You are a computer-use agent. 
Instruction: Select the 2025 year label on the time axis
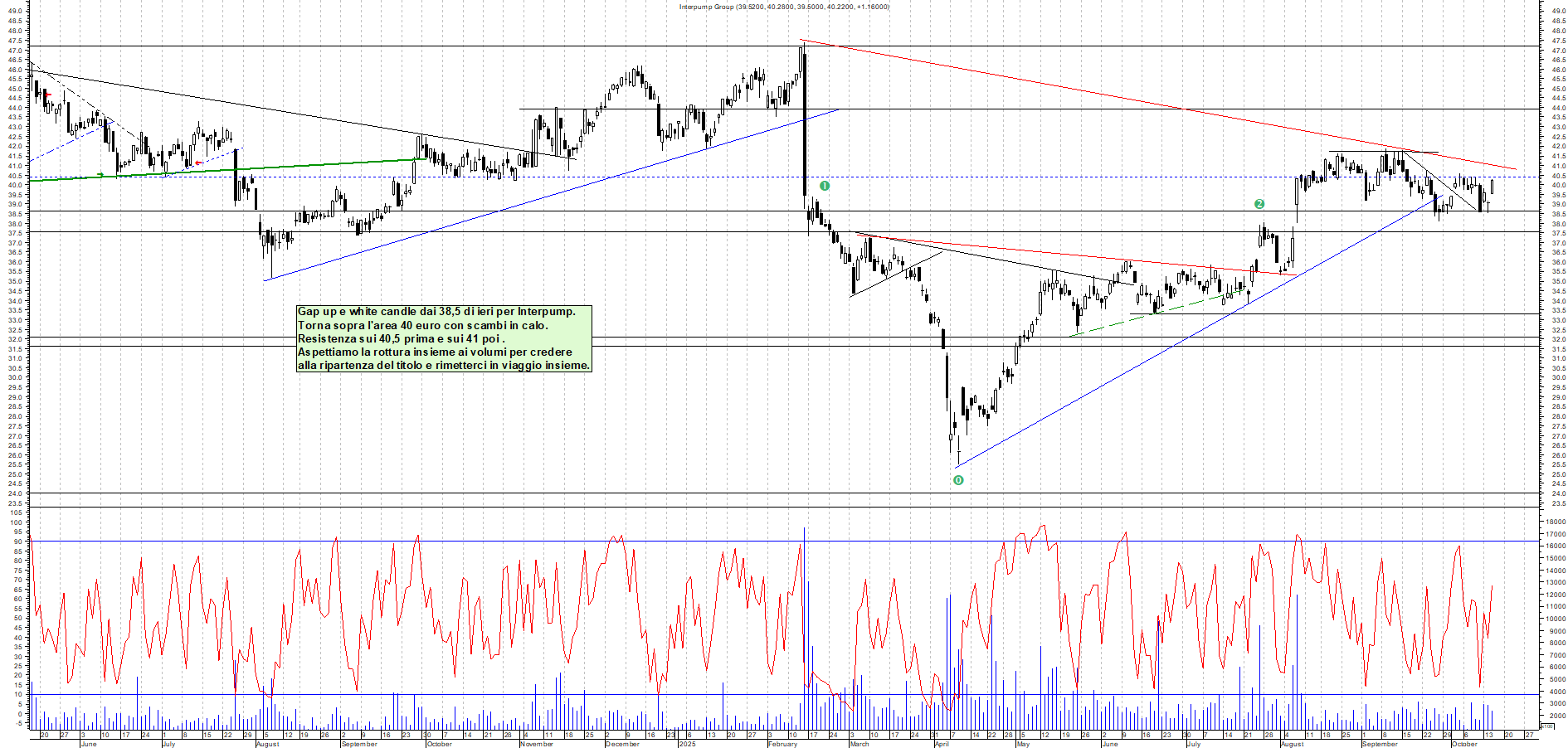click(x=687, y=744)
